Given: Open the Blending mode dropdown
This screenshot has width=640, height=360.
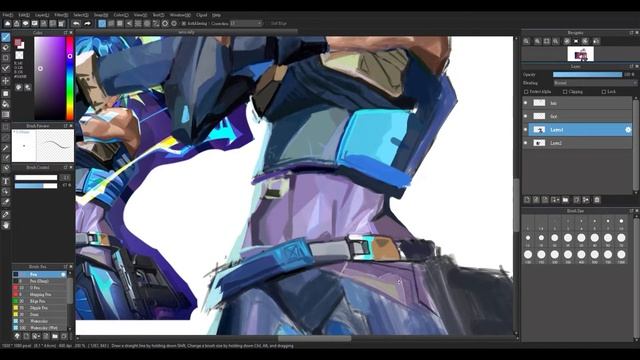Looking at the screenshot, I should [595, 83].
